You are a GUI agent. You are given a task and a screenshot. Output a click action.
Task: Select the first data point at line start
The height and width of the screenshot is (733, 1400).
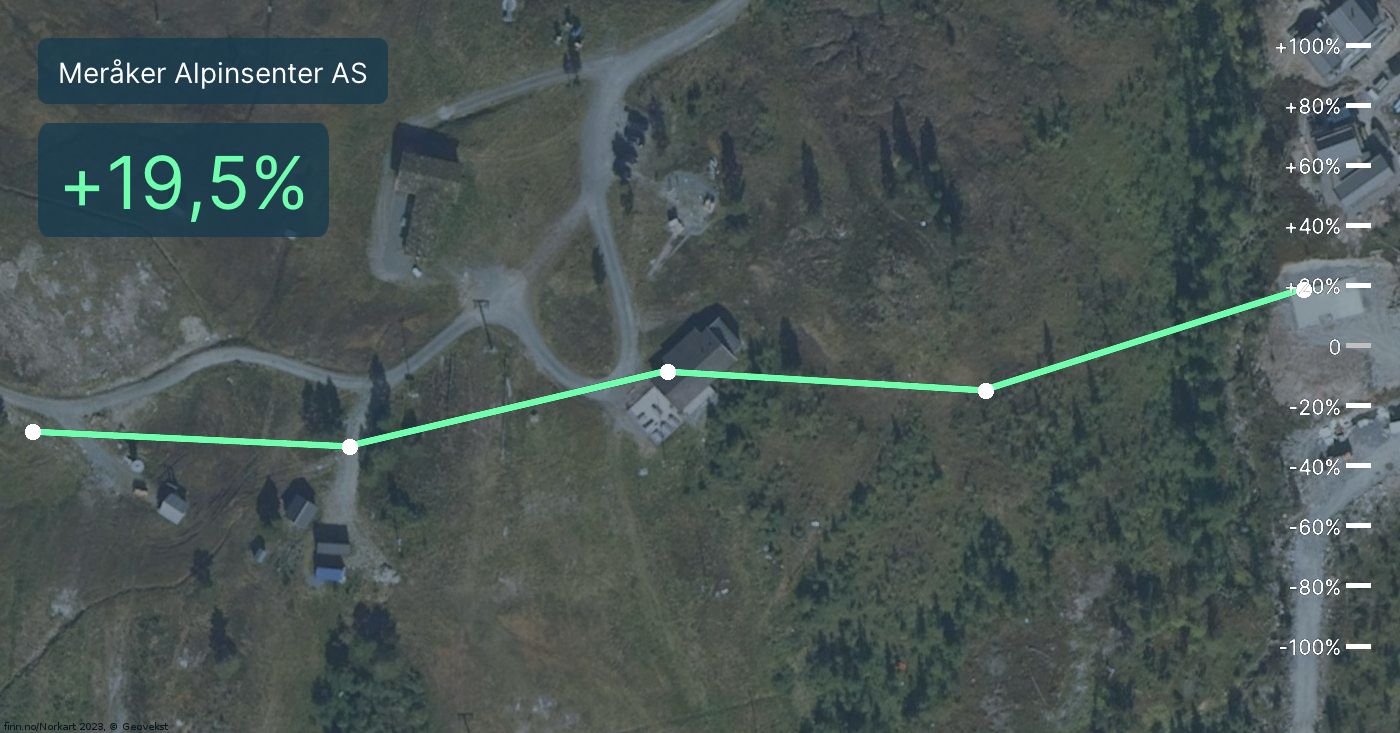pos(33,432)
